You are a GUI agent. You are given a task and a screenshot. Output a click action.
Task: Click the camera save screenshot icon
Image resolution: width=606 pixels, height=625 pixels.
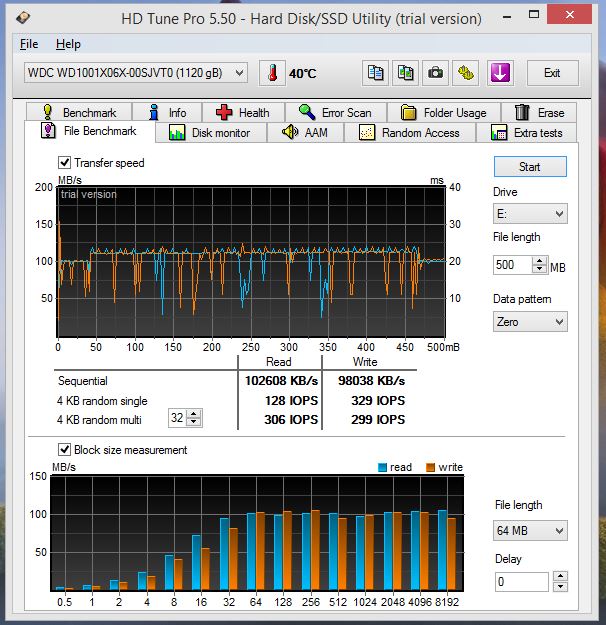point(436,73)
